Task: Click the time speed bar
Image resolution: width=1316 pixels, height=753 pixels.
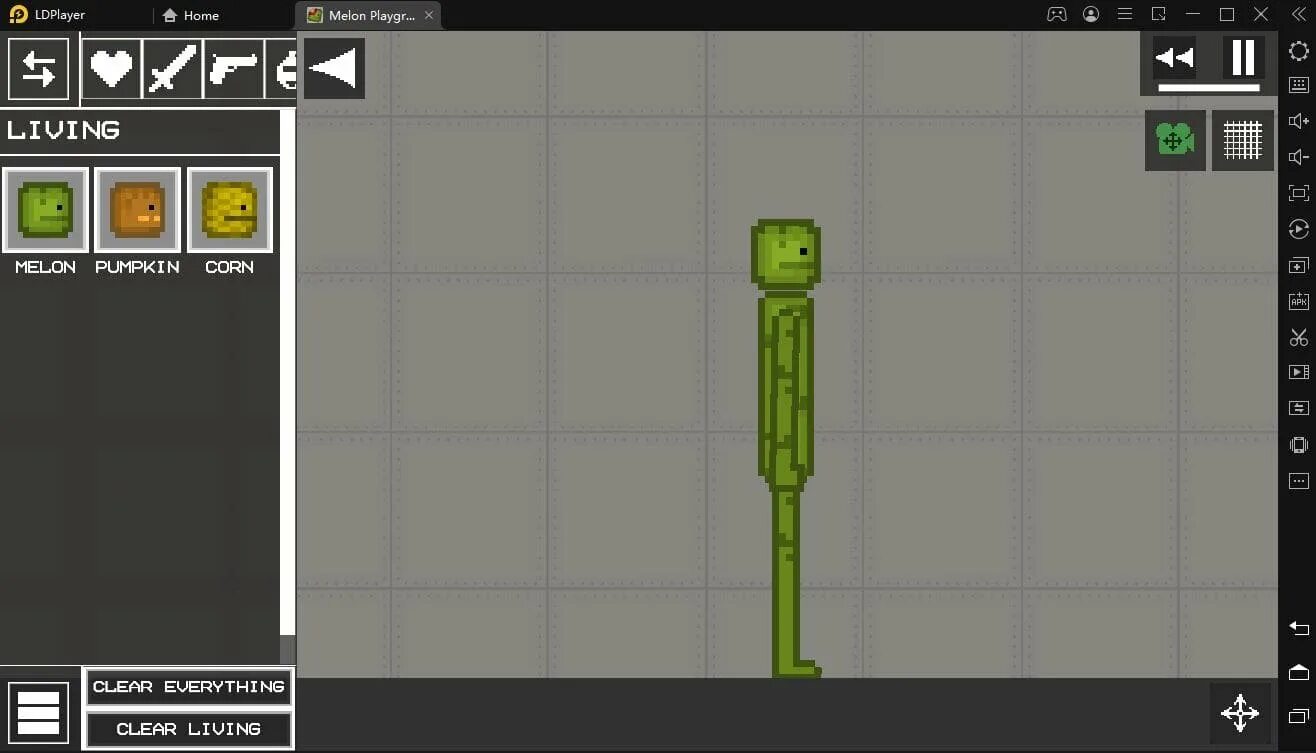Action: [x=1208, y=88]
